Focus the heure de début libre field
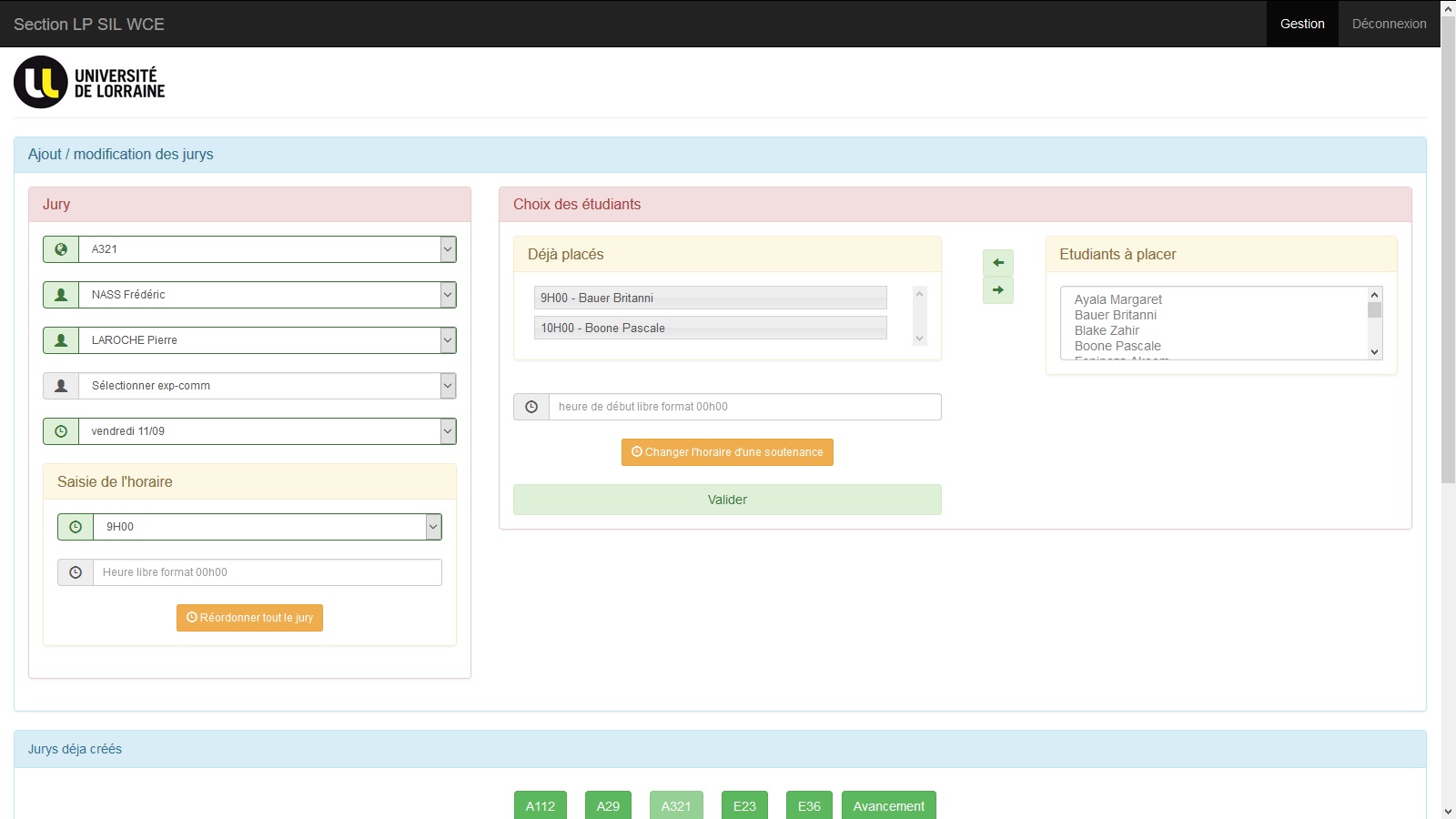 [744, 407]
